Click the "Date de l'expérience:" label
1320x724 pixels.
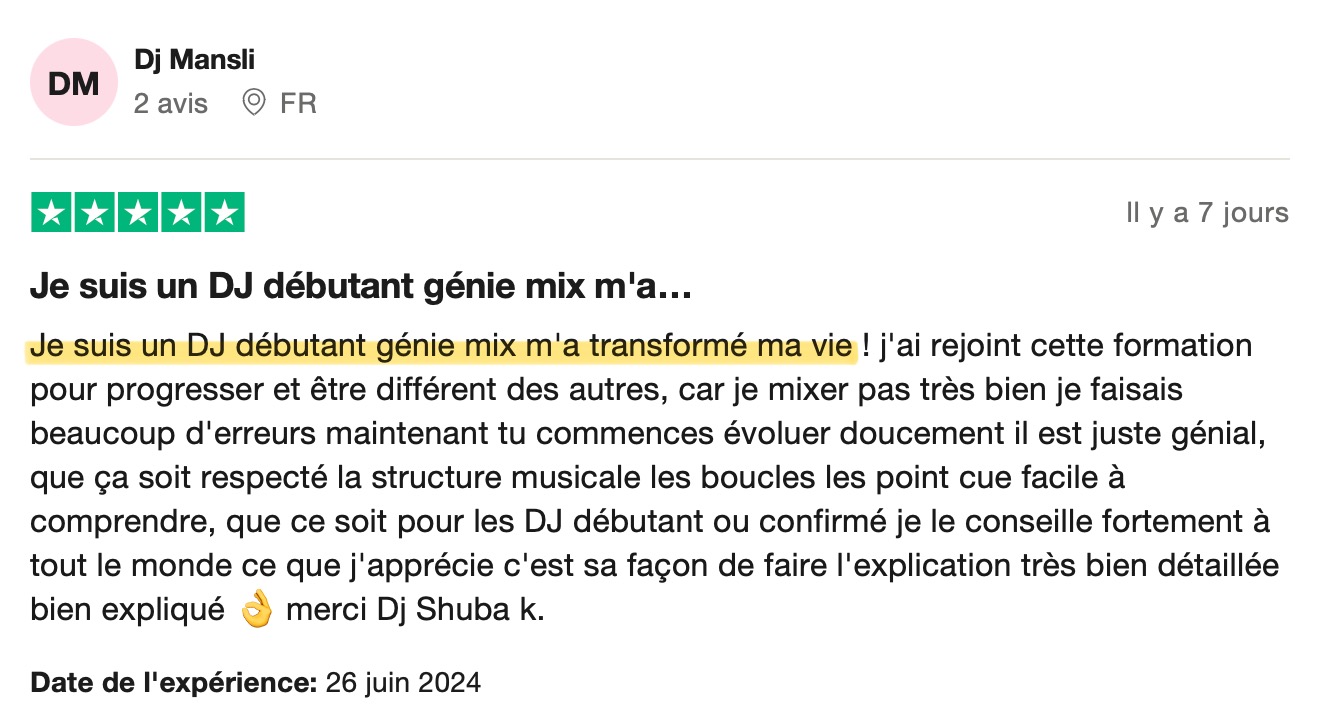pos(173,684)
